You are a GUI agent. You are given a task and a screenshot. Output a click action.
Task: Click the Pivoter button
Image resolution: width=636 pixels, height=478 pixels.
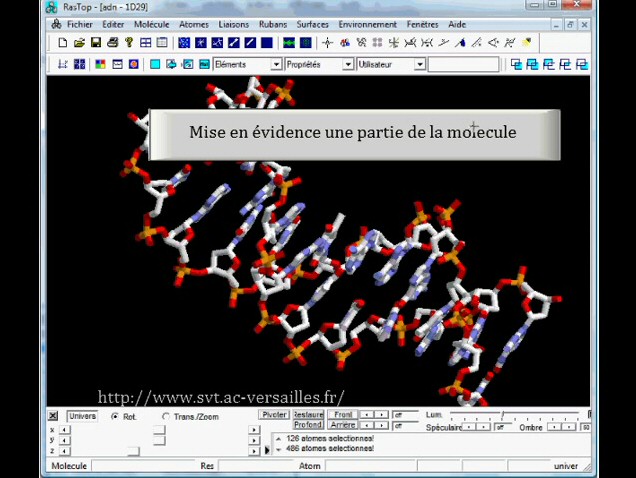coord(274,414)
